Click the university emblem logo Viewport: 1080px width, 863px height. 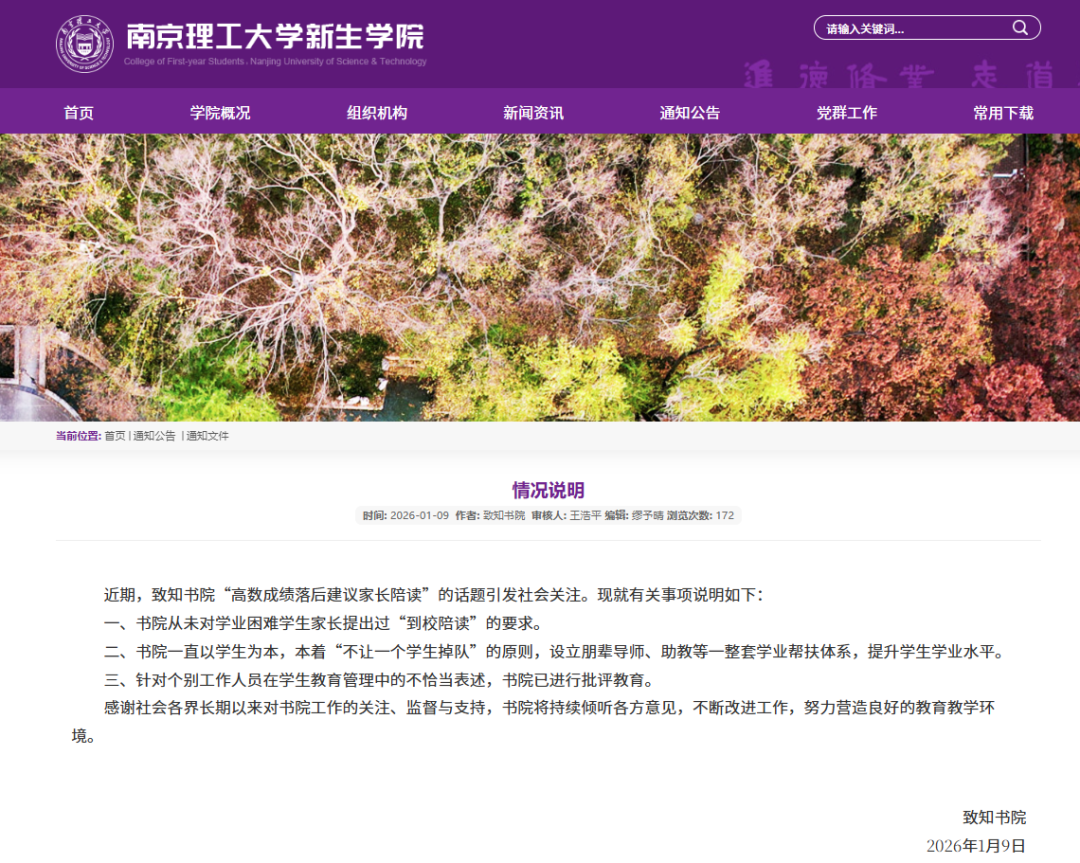pyautogui.click(x=84, y=43)
